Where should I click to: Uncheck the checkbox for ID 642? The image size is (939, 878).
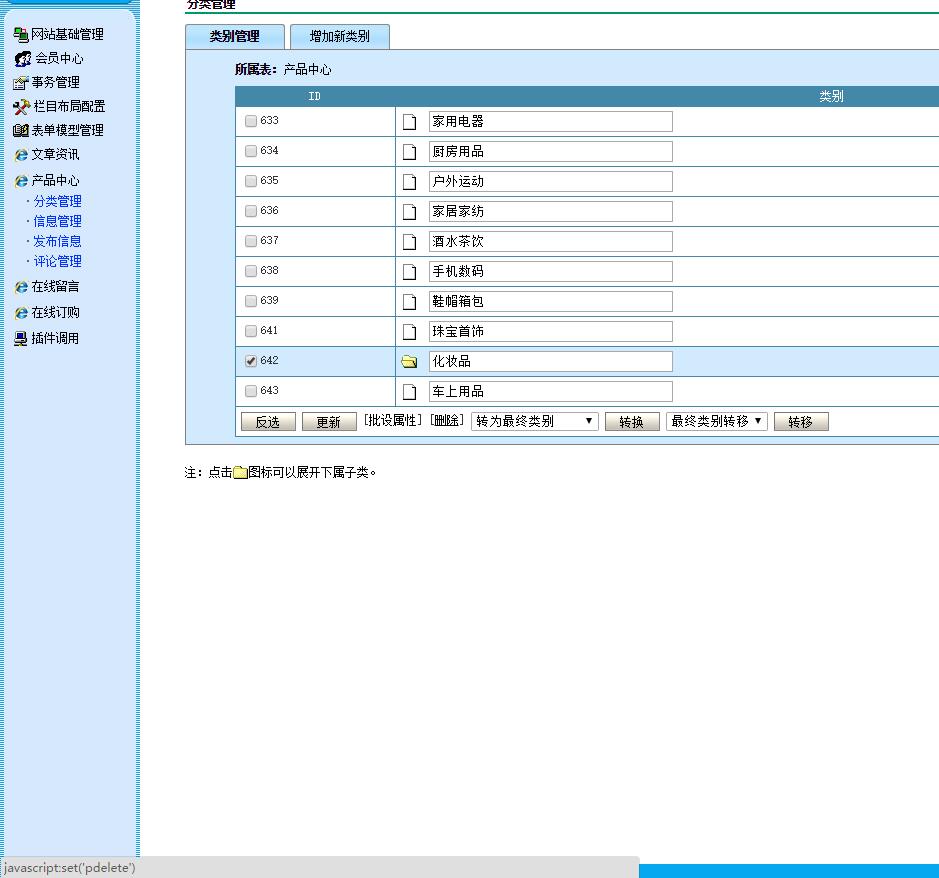coord(251,361)
